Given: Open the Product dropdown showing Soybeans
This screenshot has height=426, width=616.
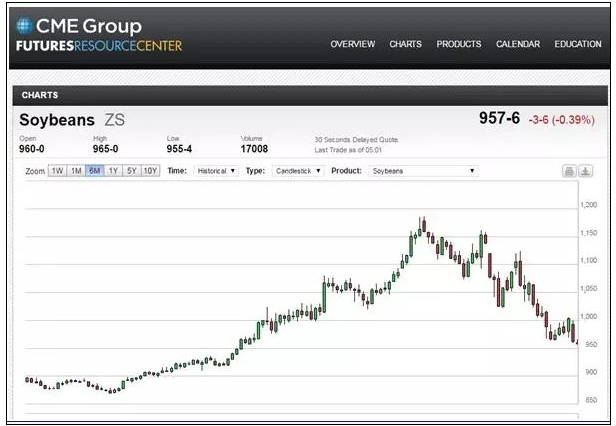Looking at the screenshot, I should [x=424, y=171].
